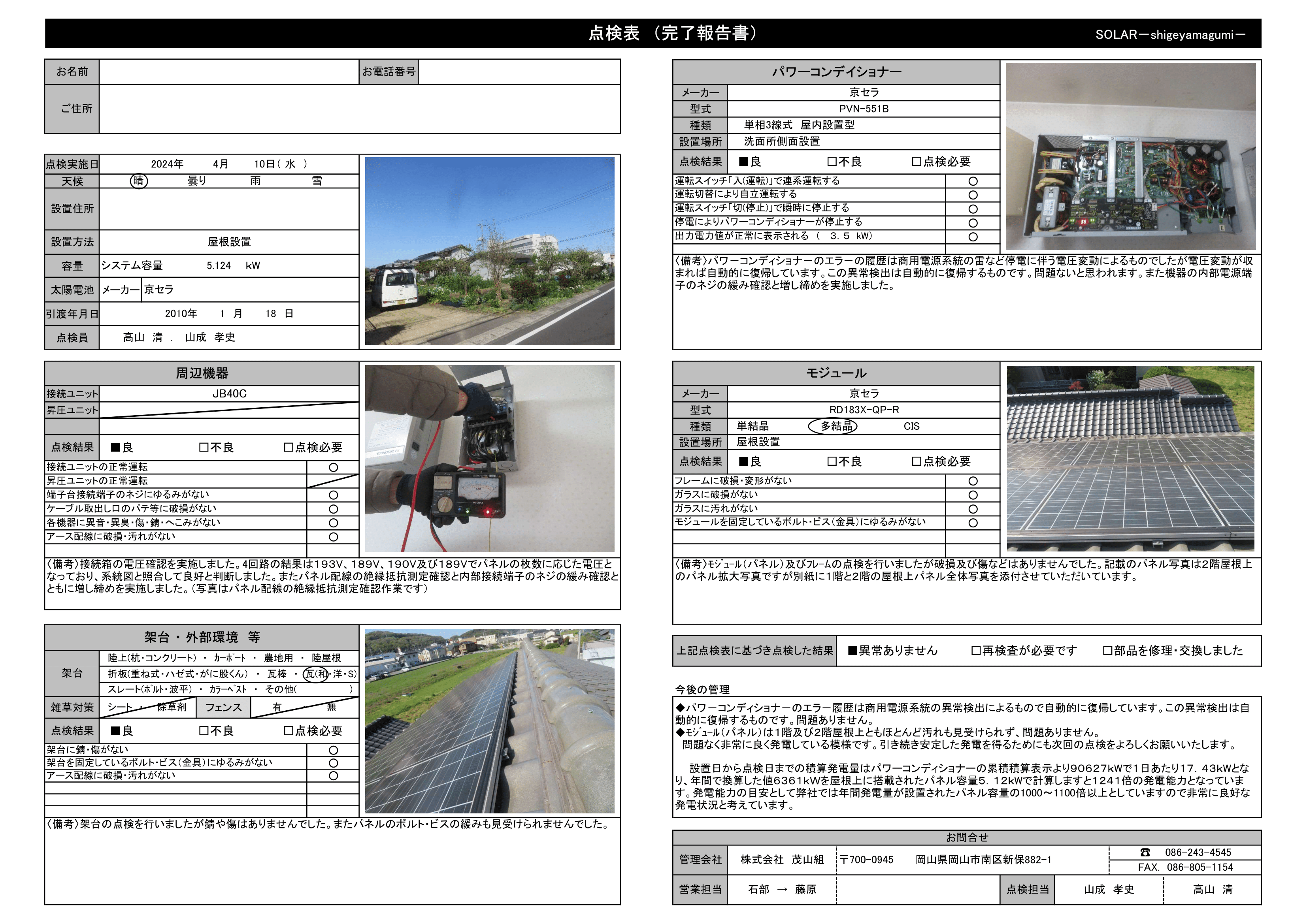Click the JB40C connection unit value
This screenshot has height=924, width=1307.
coord(229,394)
